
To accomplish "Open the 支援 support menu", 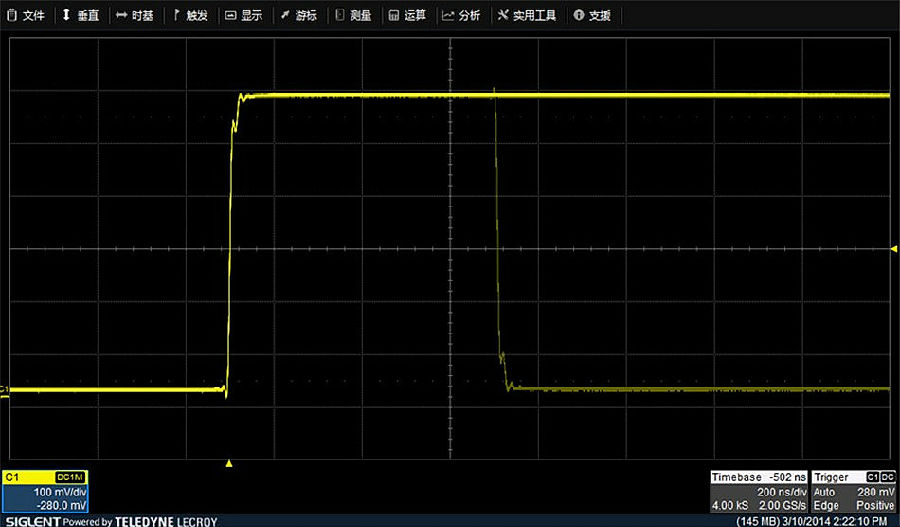I will [593, 16].
